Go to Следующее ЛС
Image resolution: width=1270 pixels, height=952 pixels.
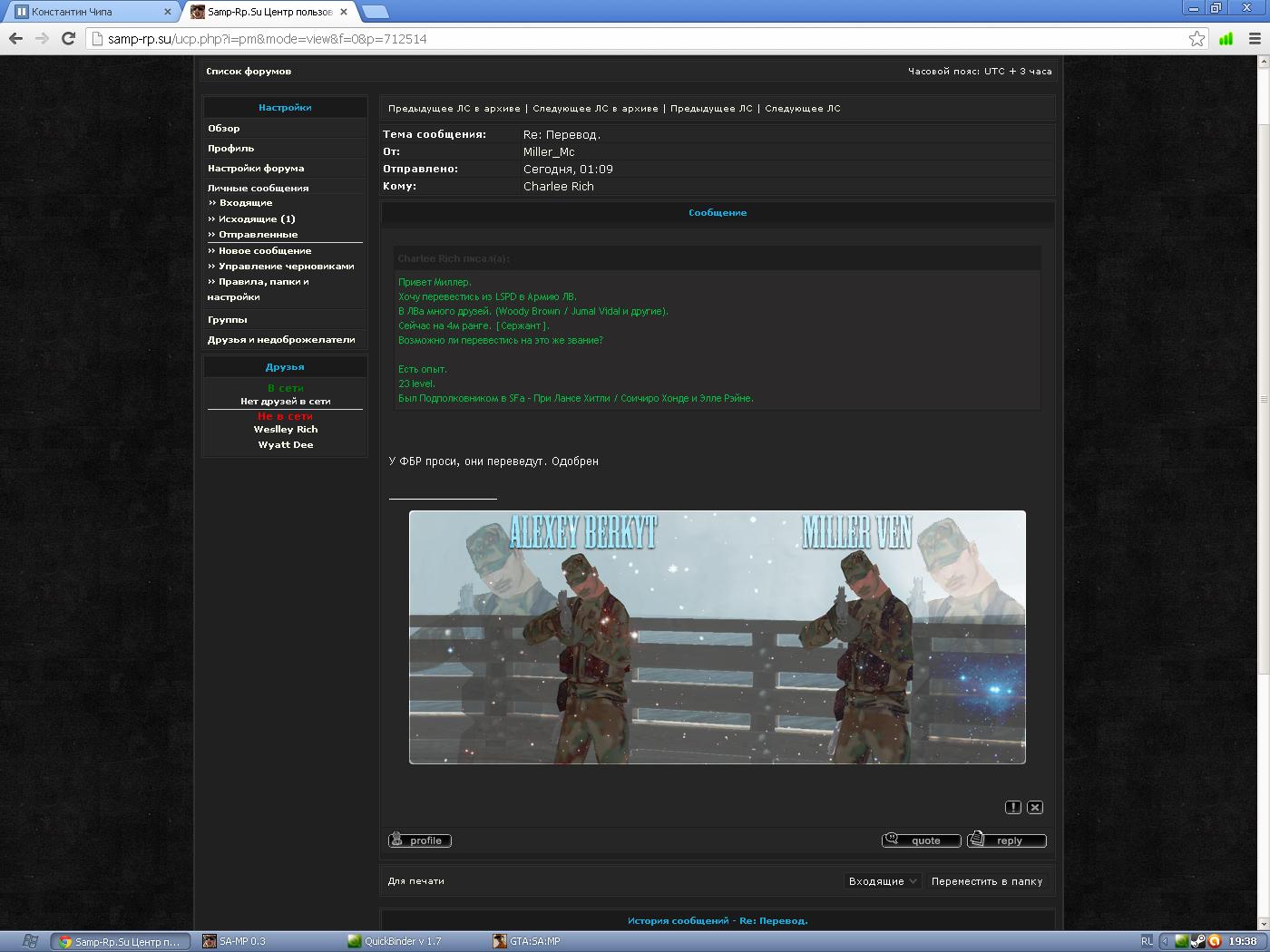tap(803, 108)
